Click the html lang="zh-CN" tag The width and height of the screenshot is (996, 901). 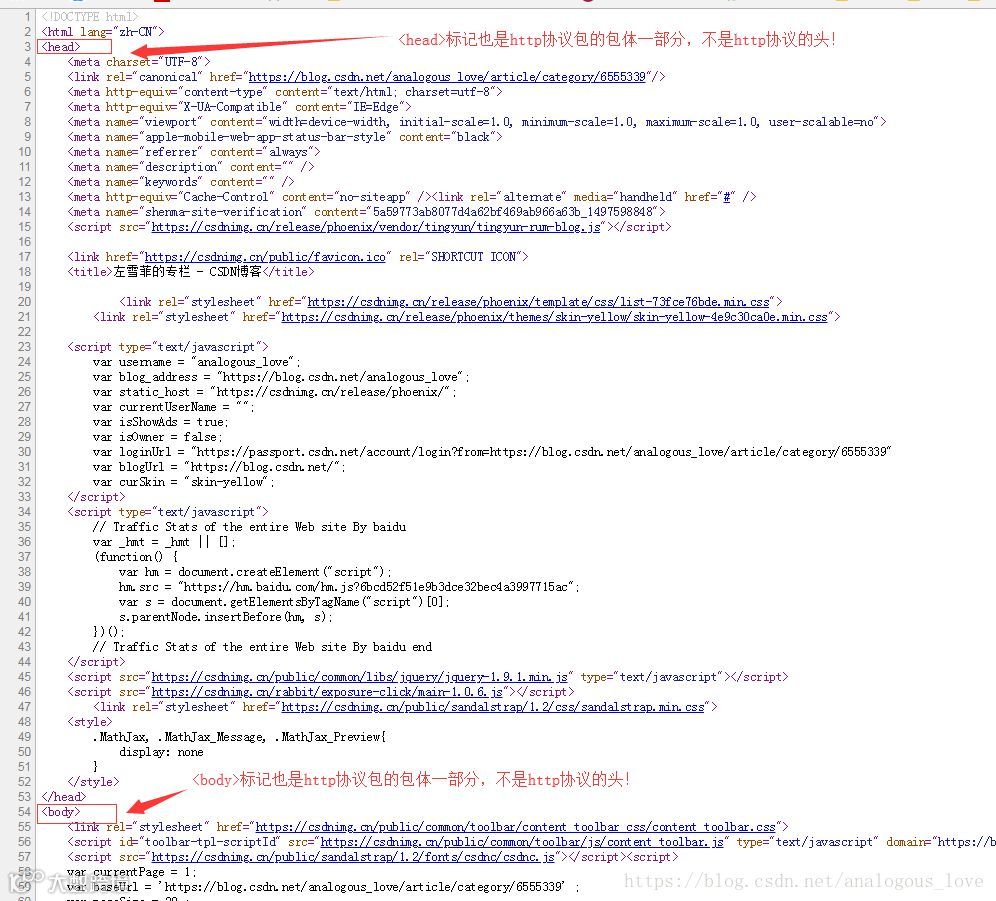[103, 32]
